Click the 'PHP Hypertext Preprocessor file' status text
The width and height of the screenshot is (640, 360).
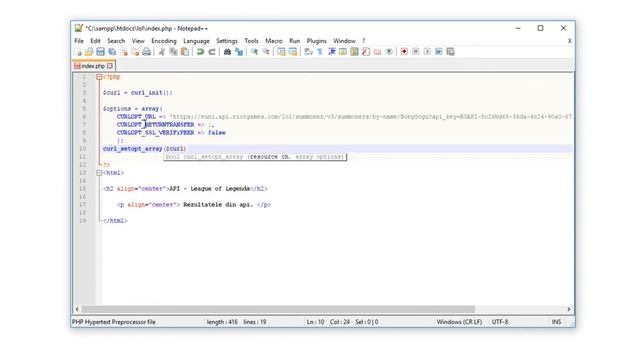pyautogui.click(x=114, y=322)
